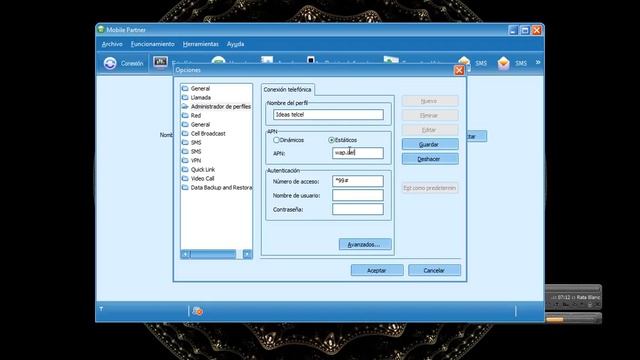Select Quick Link in options tree
The height and width of the screenshot is (360, 640).
[203, 169]
